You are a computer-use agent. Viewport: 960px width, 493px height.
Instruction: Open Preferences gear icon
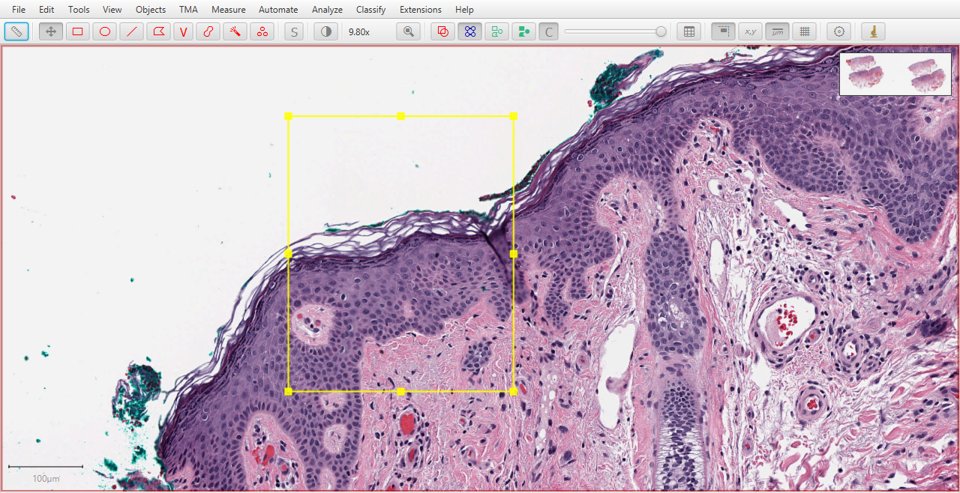[839, 31]
